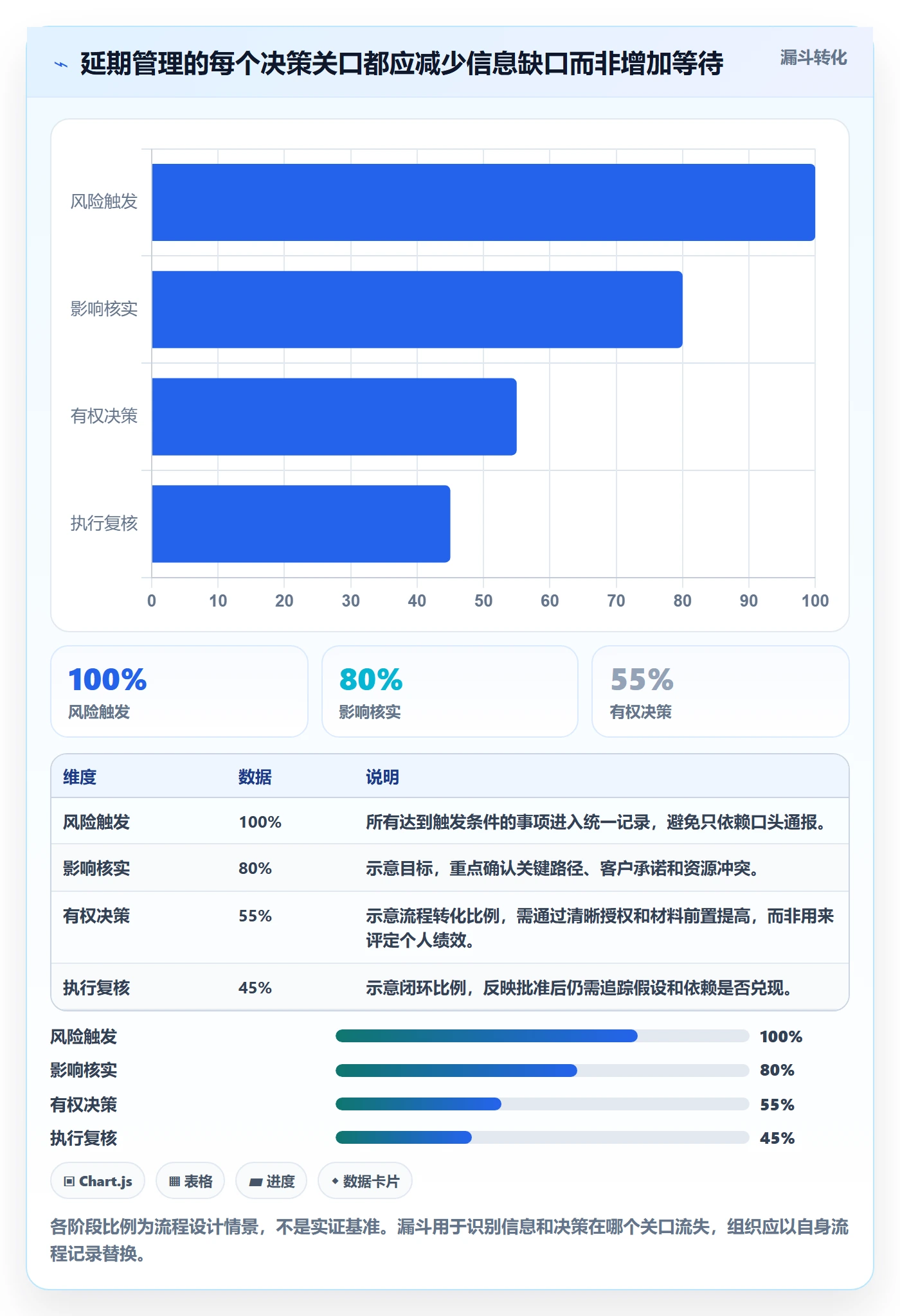The image size is (900, 1316).
Task: Select the 进度 chip
Action: point(271,1181)
